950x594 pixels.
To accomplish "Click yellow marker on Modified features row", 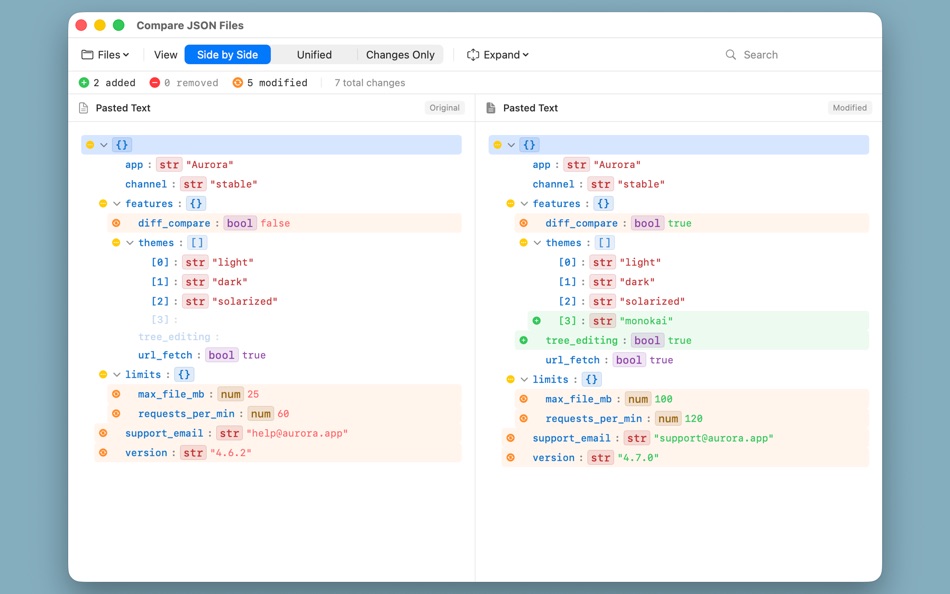I will pyautogui.click(x=510, y=204).
